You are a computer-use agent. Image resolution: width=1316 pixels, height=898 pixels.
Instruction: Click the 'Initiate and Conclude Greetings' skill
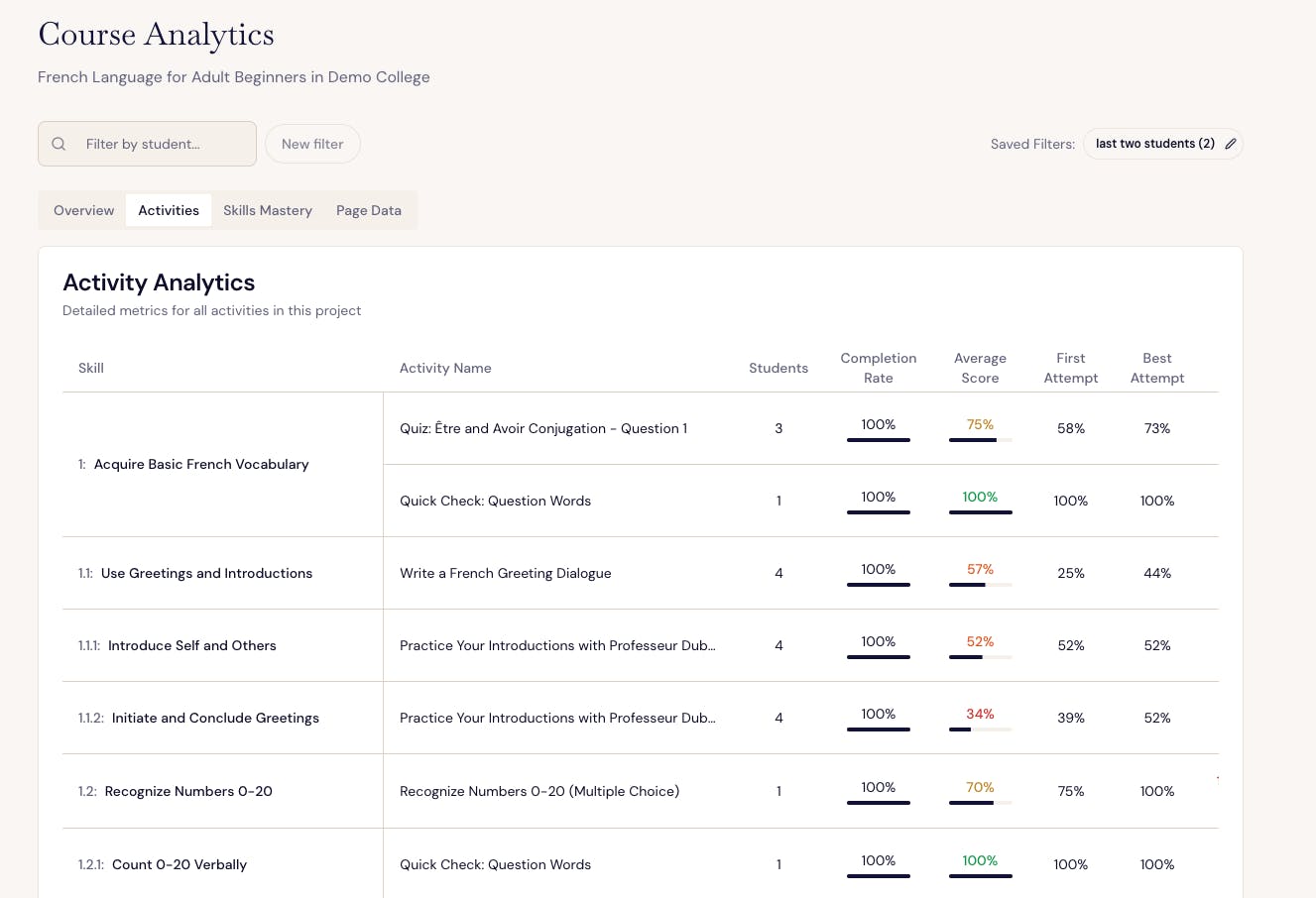(x=215, y=718)
